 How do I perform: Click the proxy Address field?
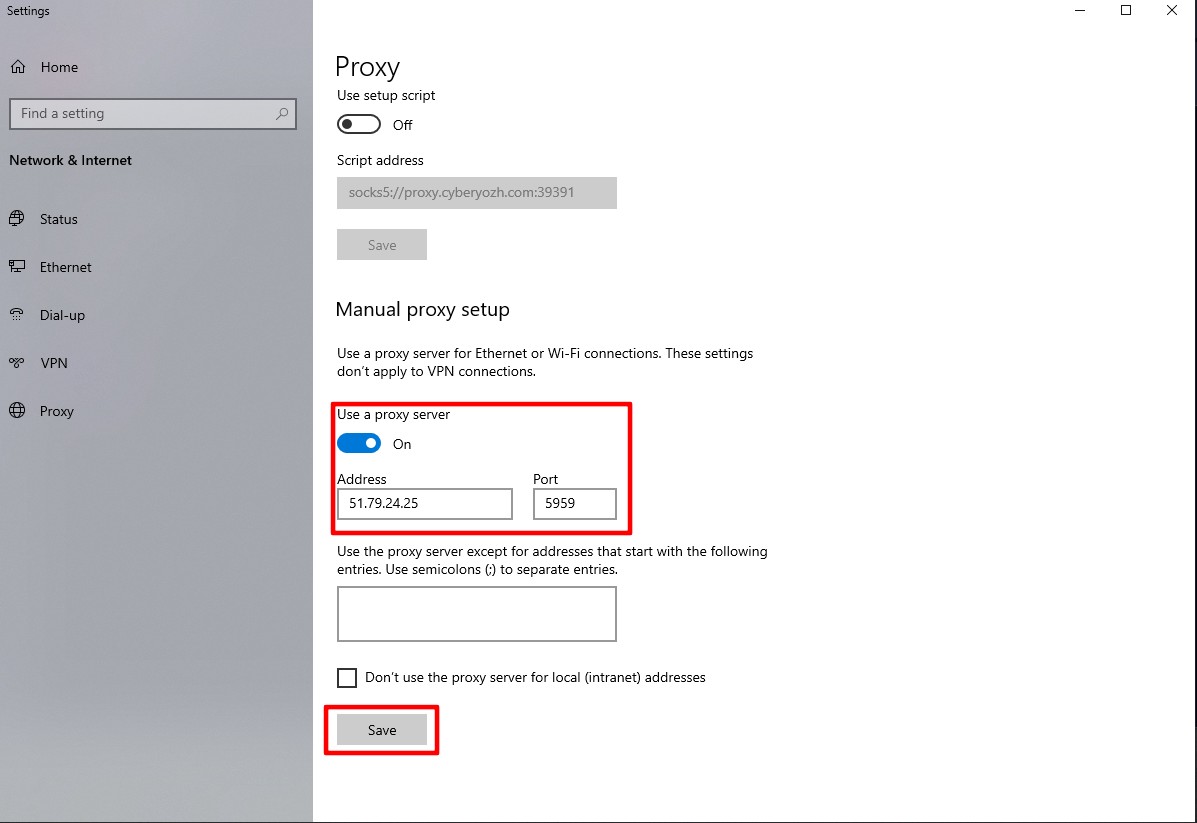click(424, 504)
